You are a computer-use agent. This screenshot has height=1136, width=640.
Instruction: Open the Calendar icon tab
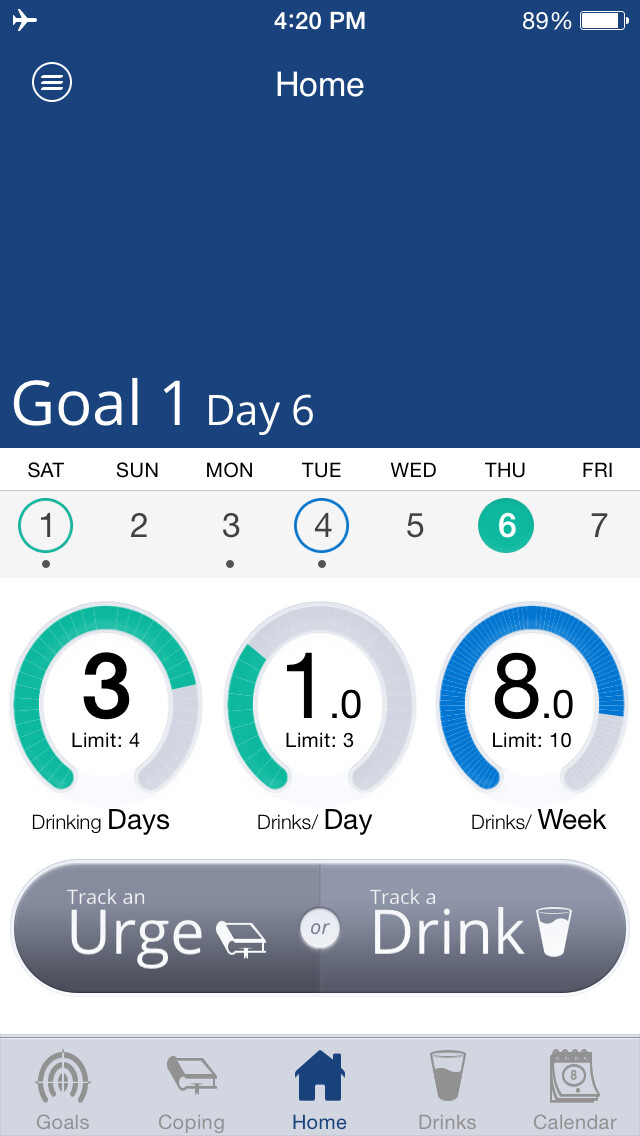click(574, 1076)
